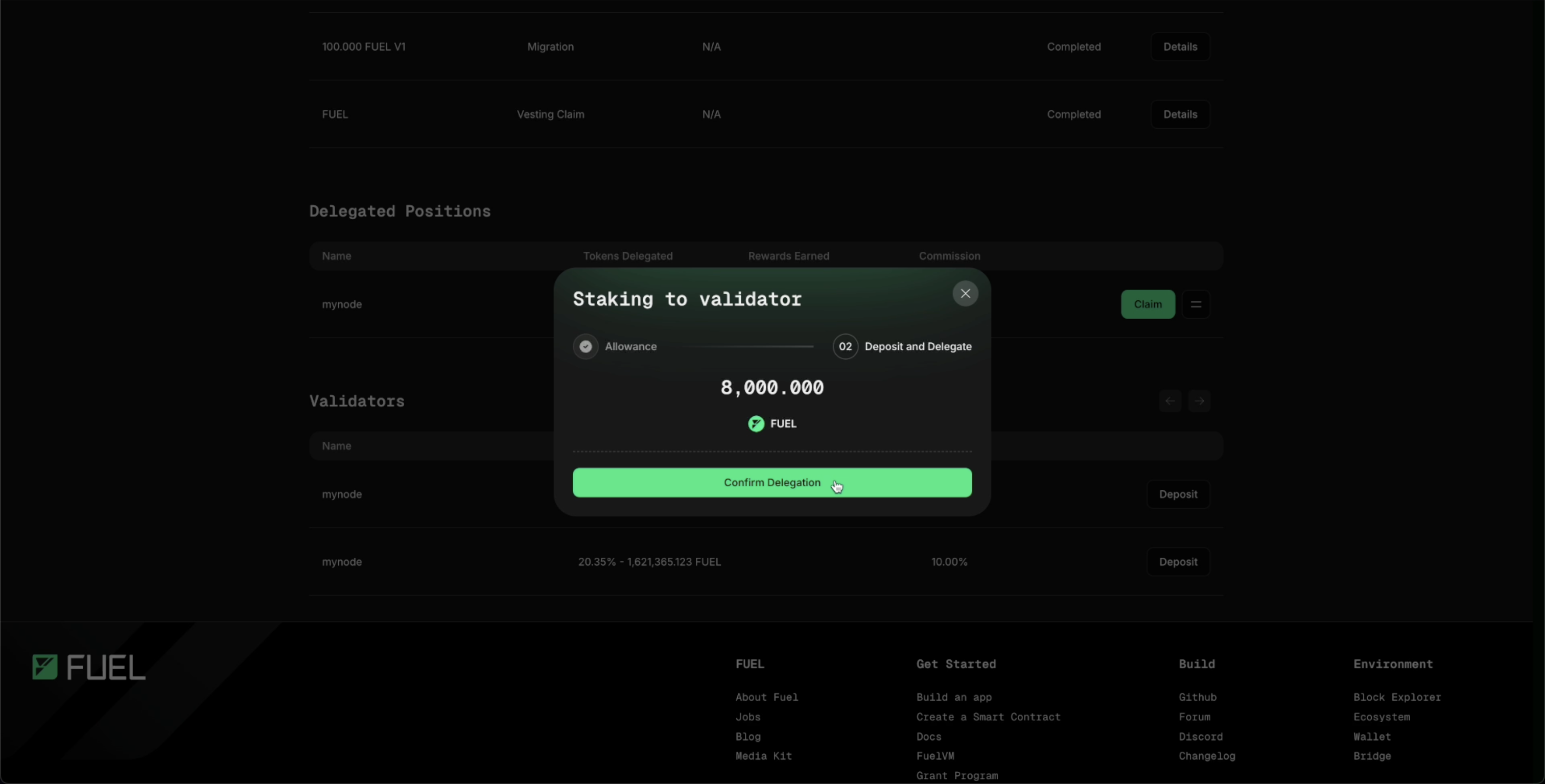Image resolution: width=1545 pixels, height=784 pixels.
Task: Click the 02 step circle icon
Action: pos(845,346)
